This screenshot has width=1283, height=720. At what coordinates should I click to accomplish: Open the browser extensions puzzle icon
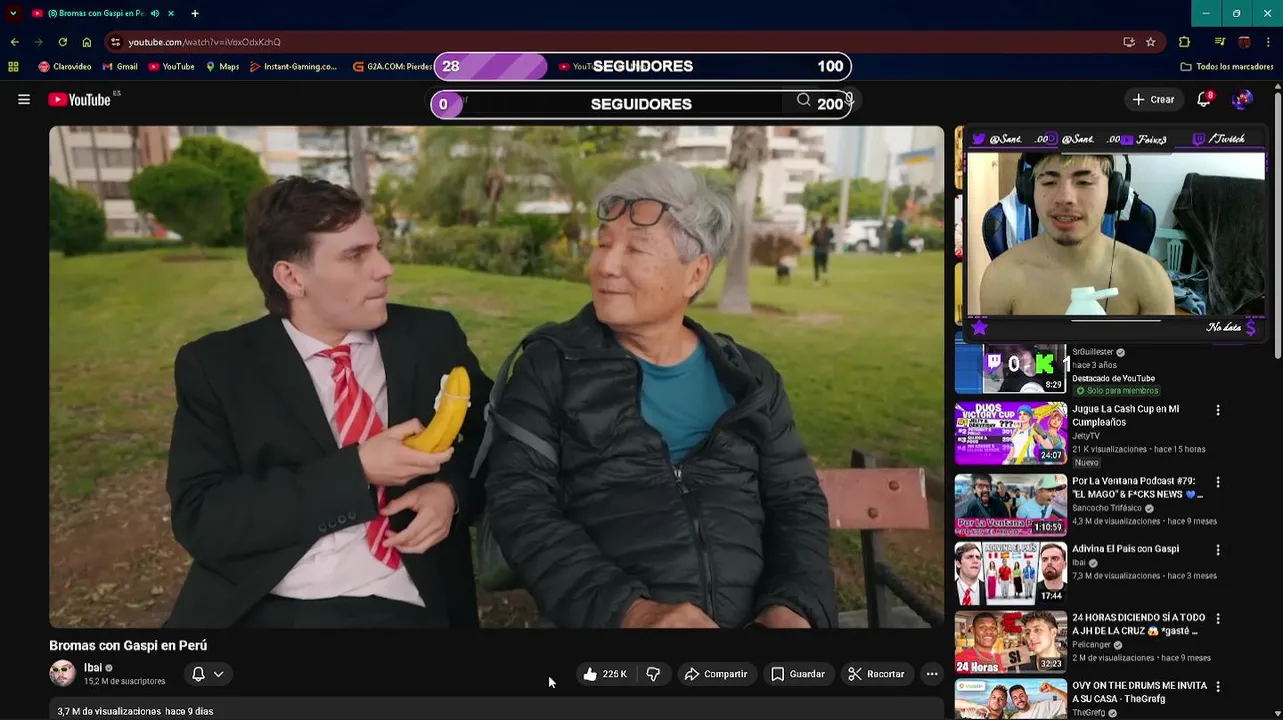1184,42
